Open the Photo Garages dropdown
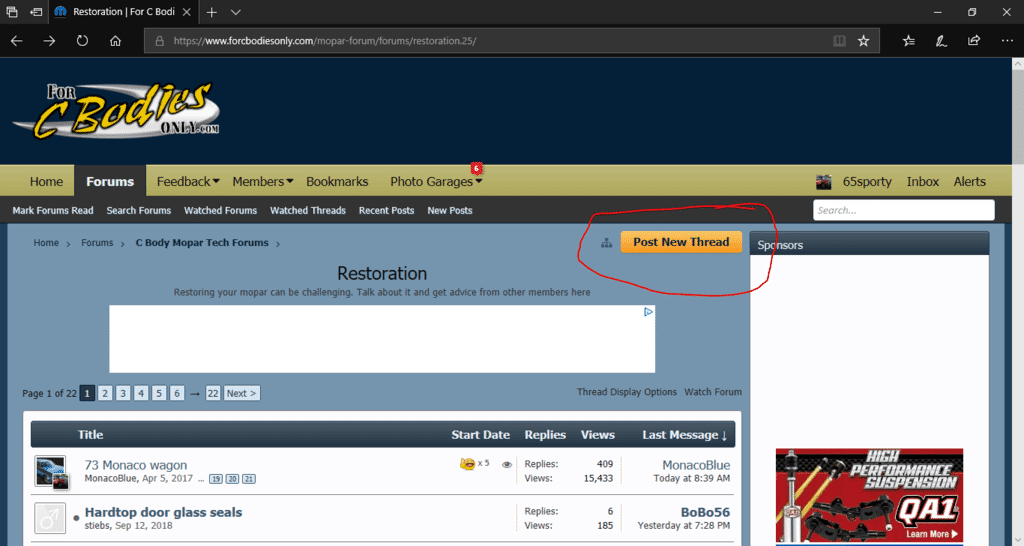The height and width of the screenshot is (546, 1024). click(436, 182)
